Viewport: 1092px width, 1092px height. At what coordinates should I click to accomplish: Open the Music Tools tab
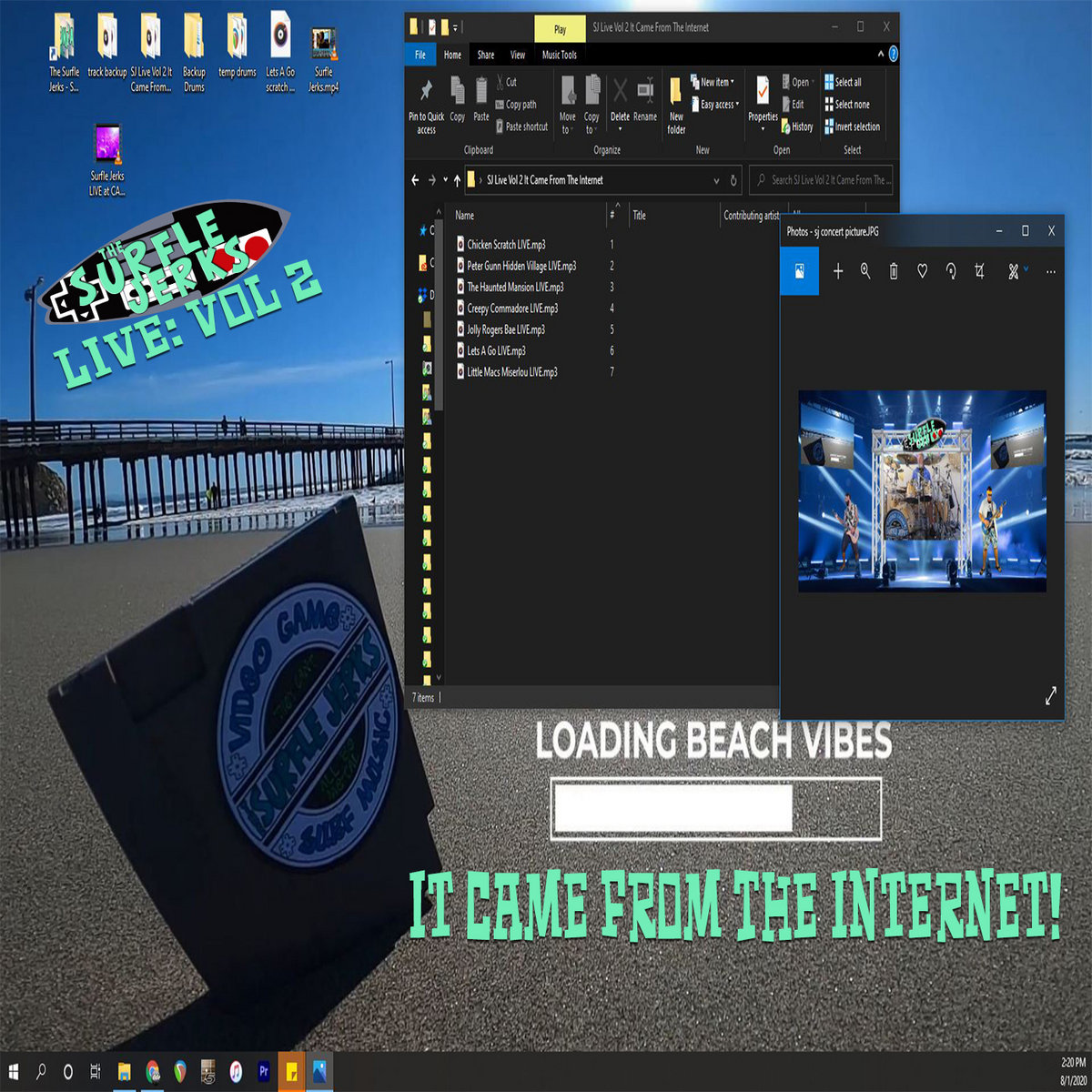click(x=559, y=55)
